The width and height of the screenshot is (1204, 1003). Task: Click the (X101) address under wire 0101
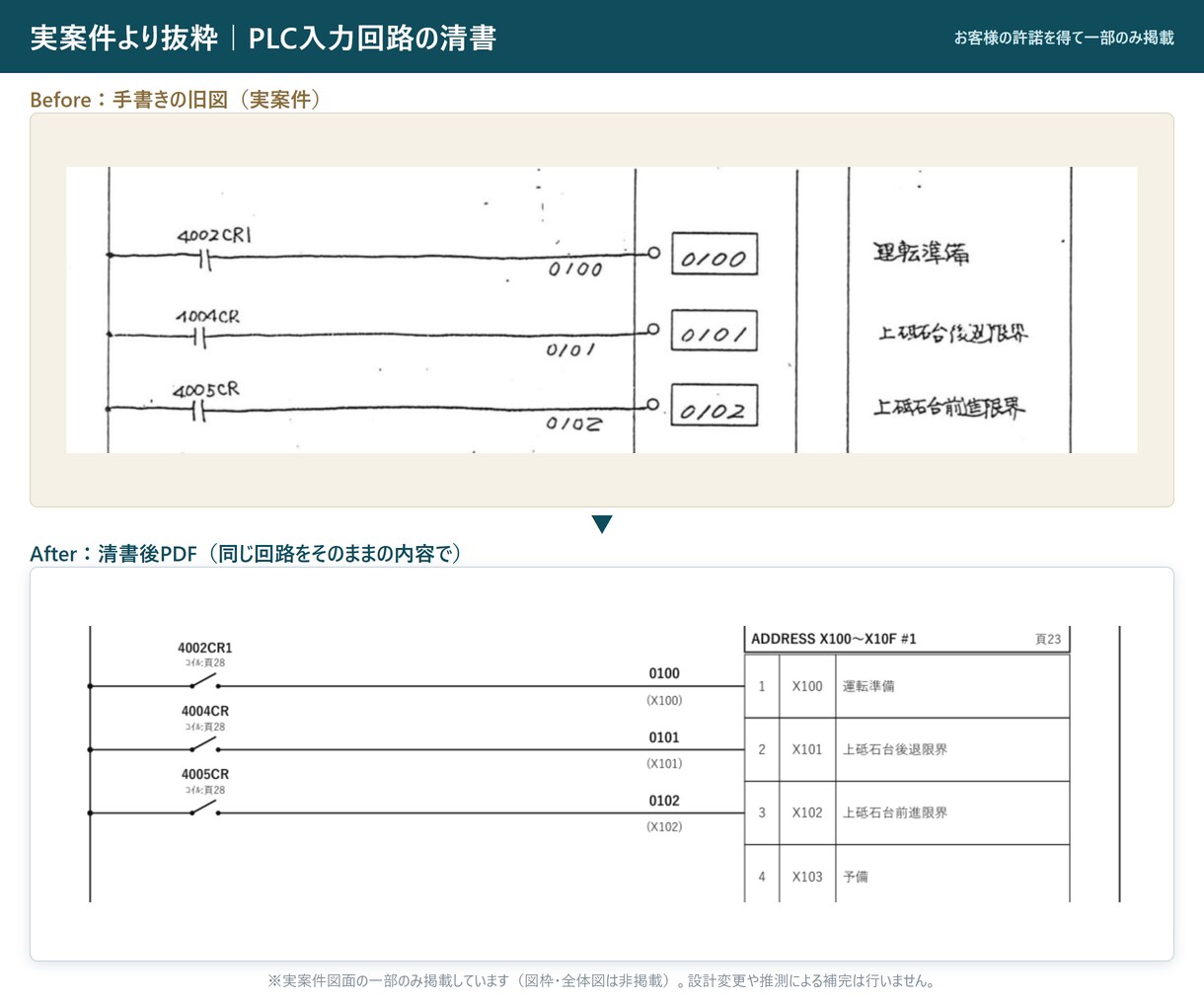tap(664, 763)
